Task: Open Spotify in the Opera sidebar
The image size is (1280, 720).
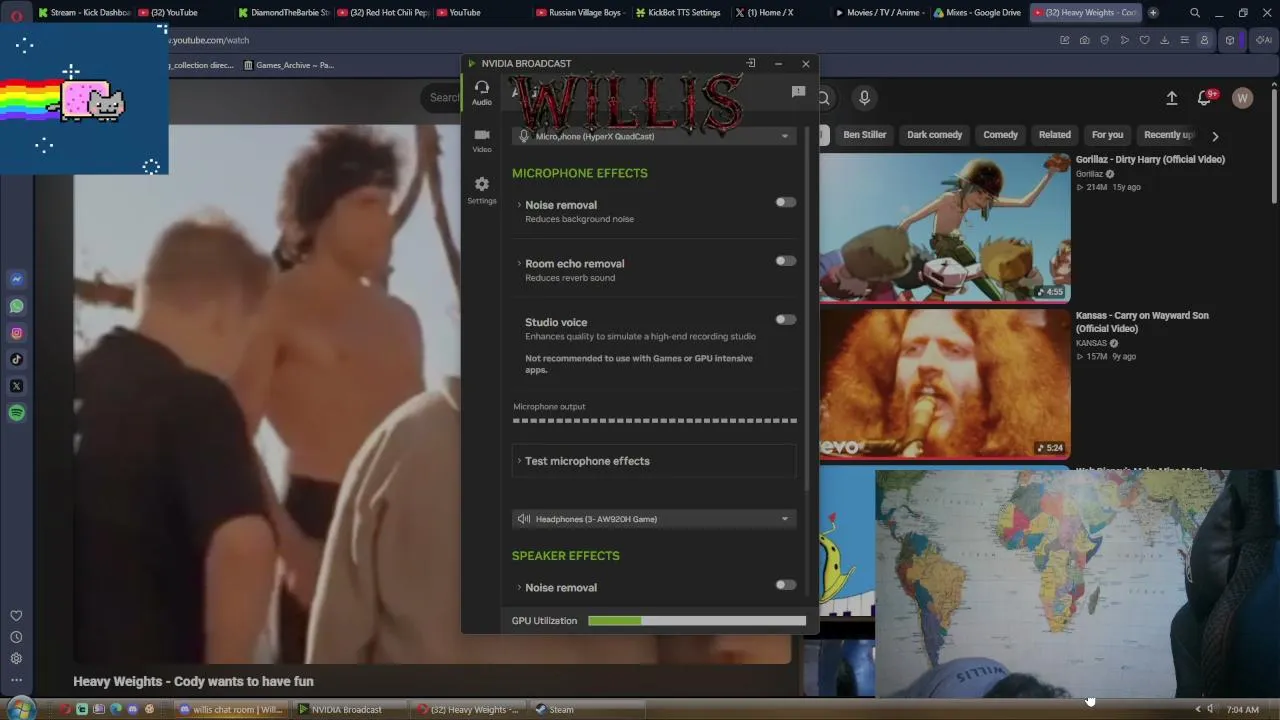Action: click(17, 413)
